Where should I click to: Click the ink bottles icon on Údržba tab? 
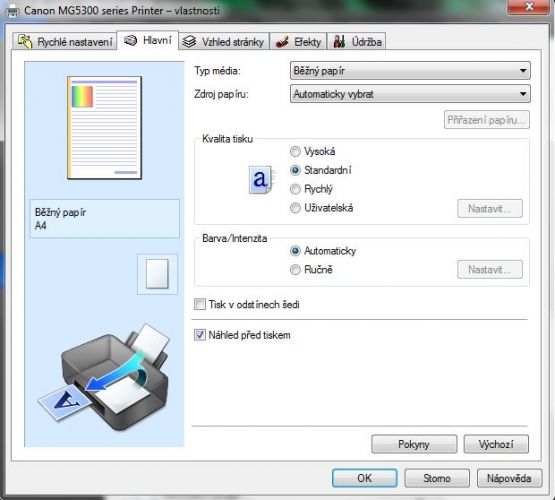pyautogui.click(x=339, y=42)
